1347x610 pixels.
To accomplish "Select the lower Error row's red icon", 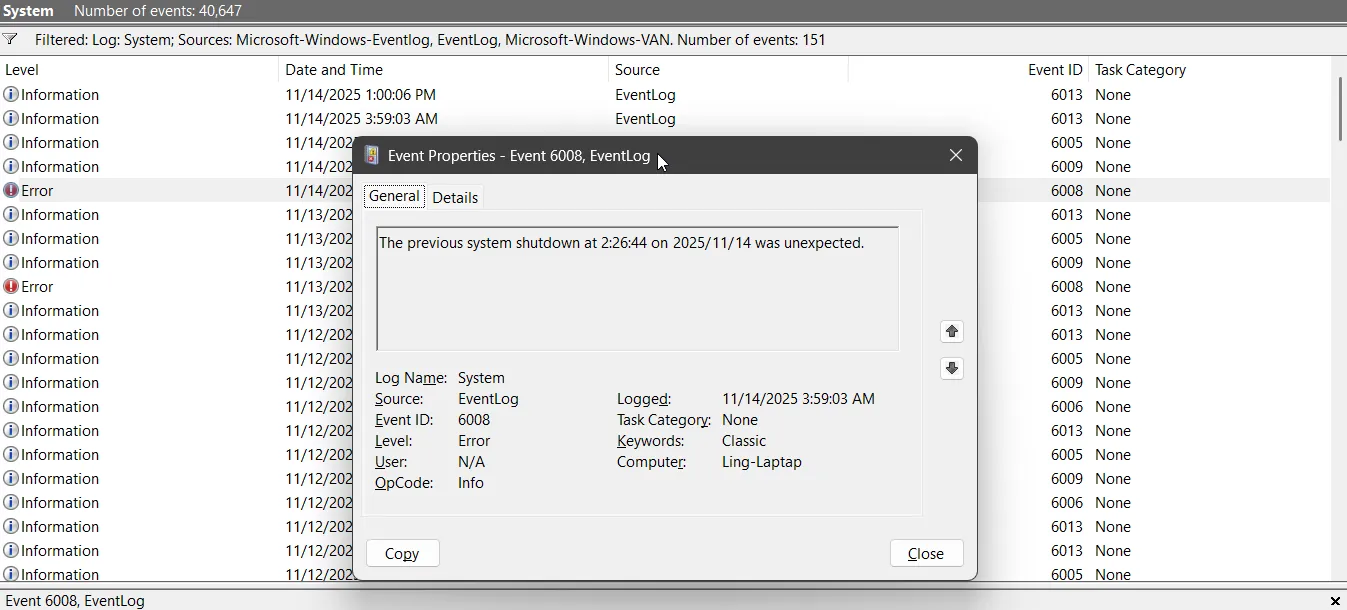I will tap(11, 286).
